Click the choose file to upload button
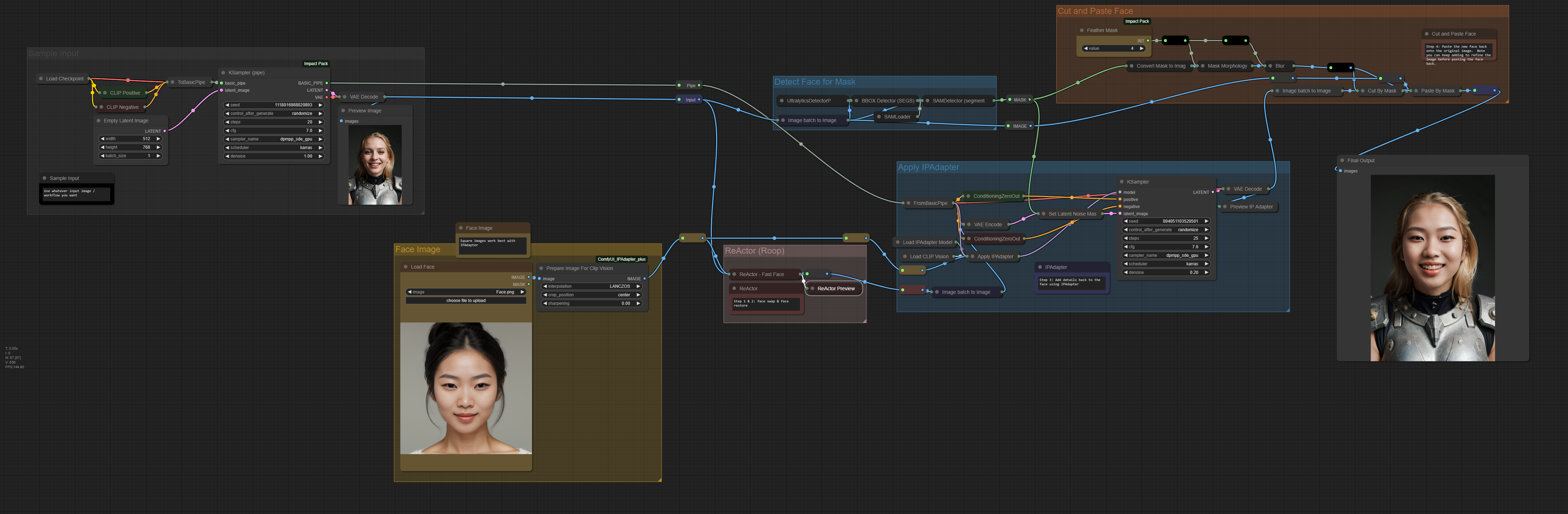The height and width of the screenshot is (514, 1568). pos(466,300)
